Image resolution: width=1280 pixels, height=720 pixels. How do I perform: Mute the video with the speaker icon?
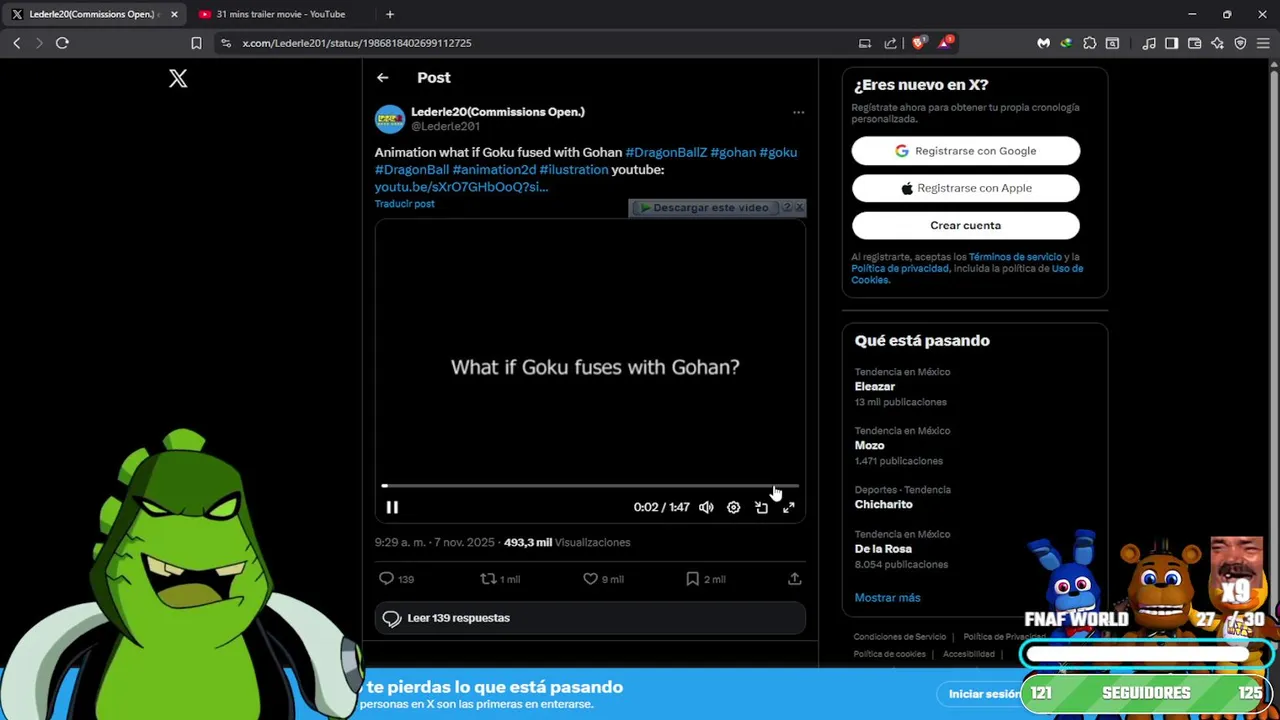[706, 507]
